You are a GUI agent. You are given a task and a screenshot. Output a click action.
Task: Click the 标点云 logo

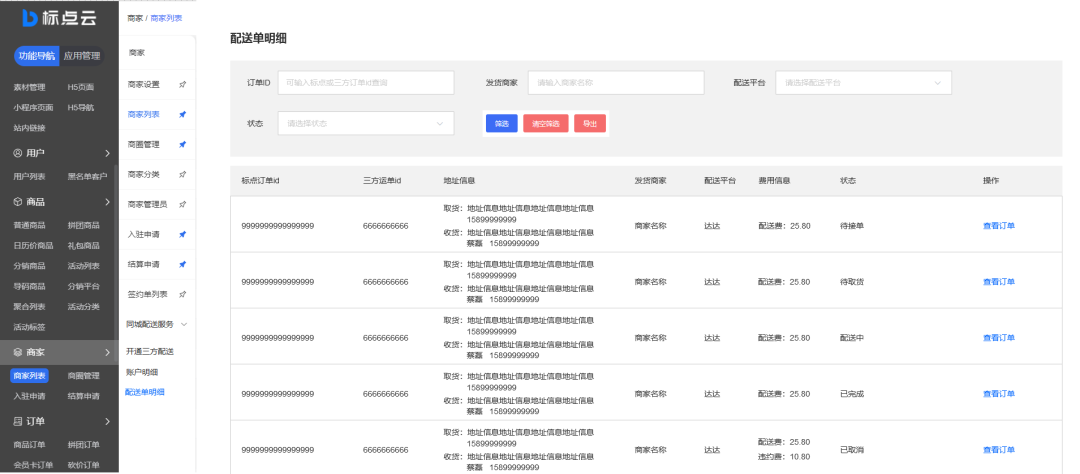pyautogui.click(x=59, y=19)
